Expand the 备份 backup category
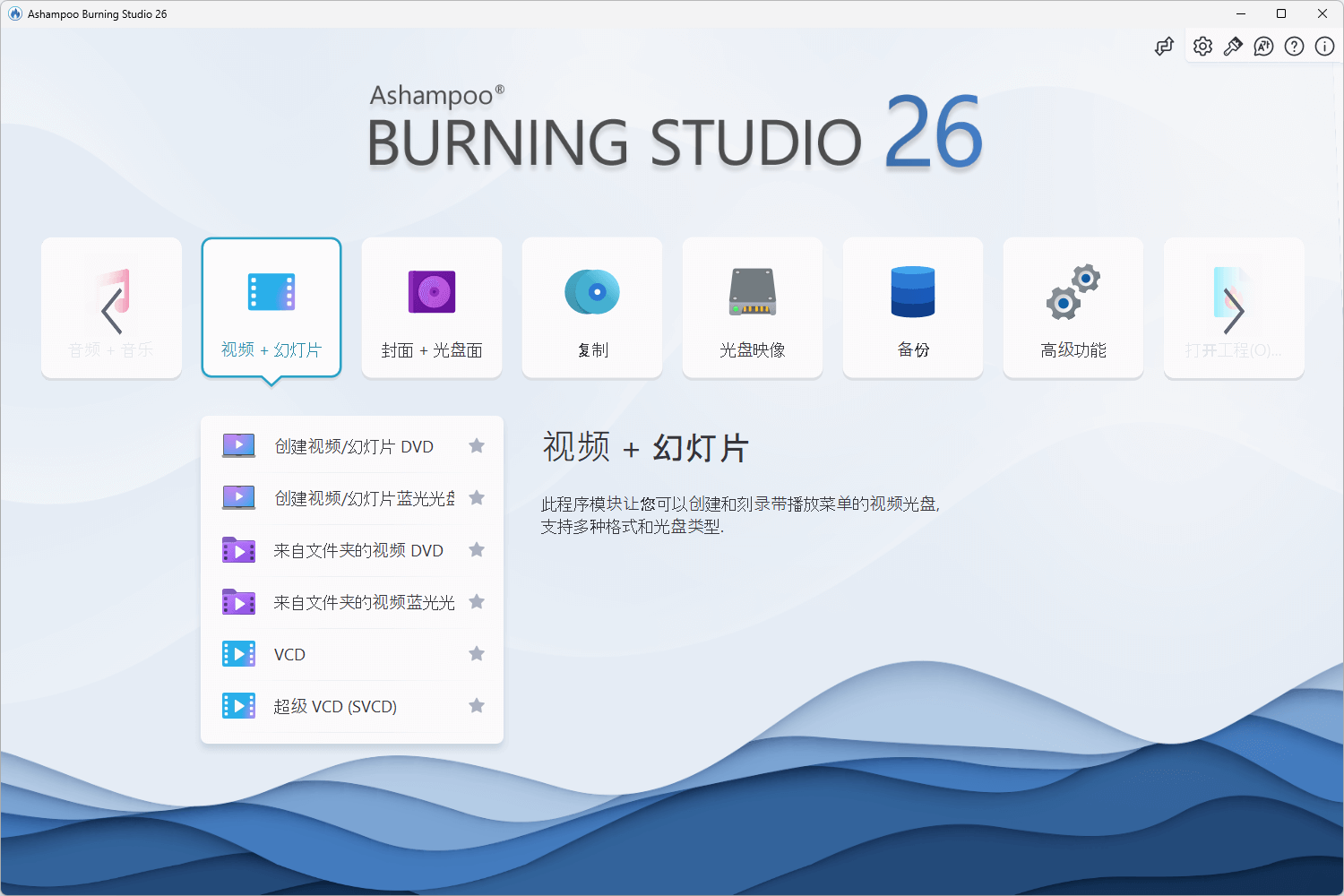Viewport: 1344px width, 896px height. [x=913, y=308]
